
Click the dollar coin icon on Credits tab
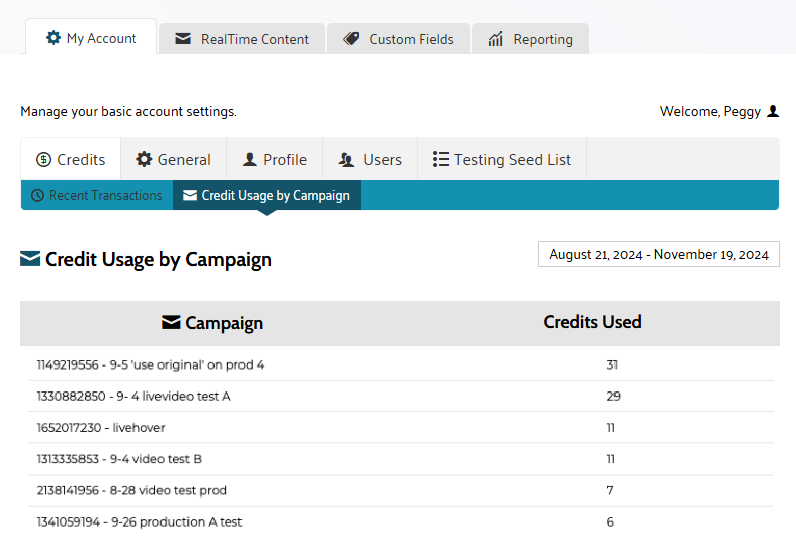pyautogui.click(x=43, y=160)
